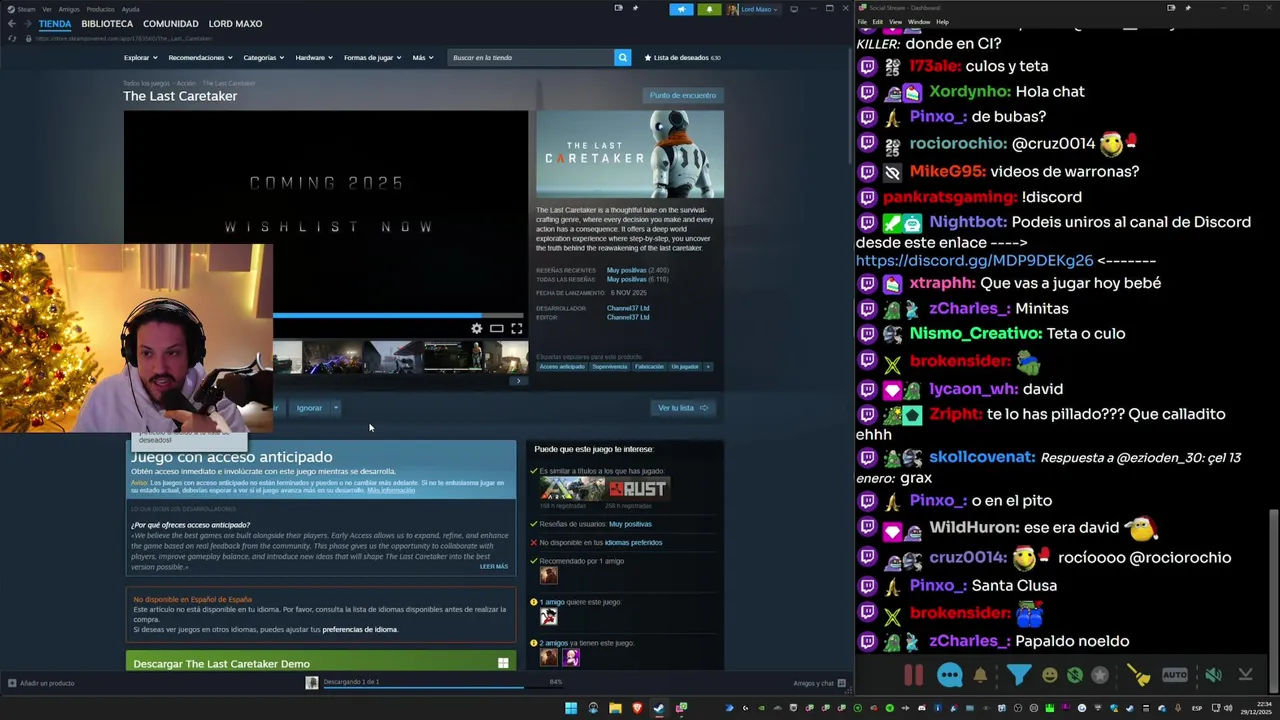Open View menu in Social Stream window

pos(895,21)
